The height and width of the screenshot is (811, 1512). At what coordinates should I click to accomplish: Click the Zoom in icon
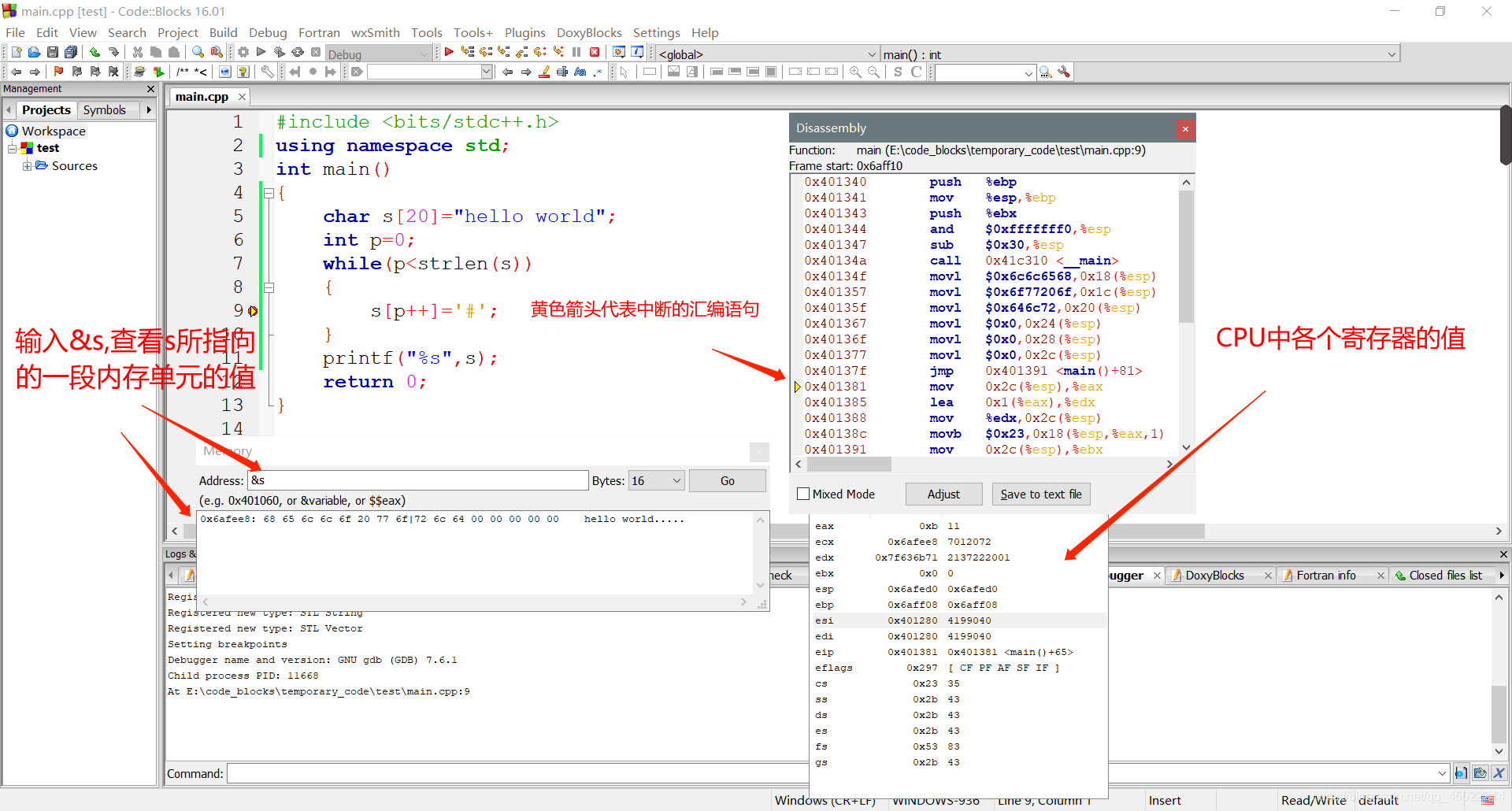click(855, 72)
